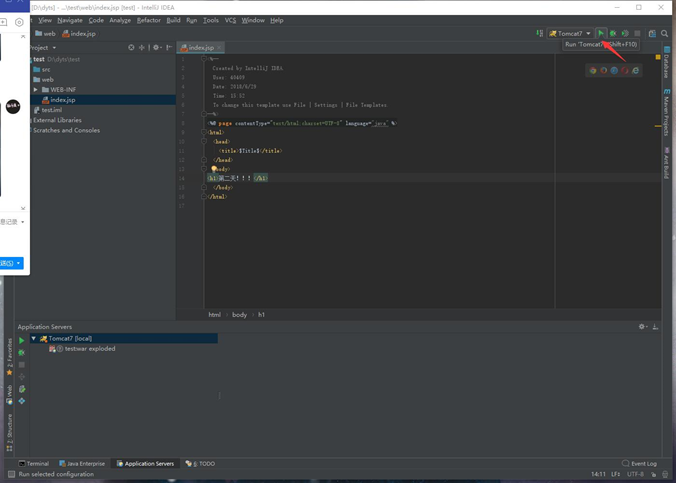Select test.iml in the project tree
The height and width of the screenshot is (483, 676).
48,110
